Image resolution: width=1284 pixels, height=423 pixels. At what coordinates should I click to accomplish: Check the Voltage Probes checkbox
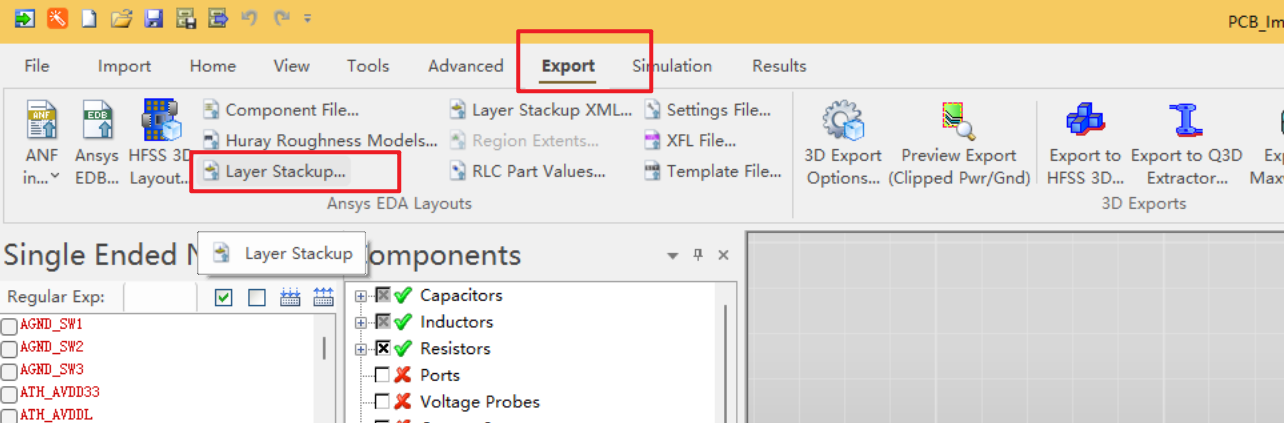coord(382,402)
